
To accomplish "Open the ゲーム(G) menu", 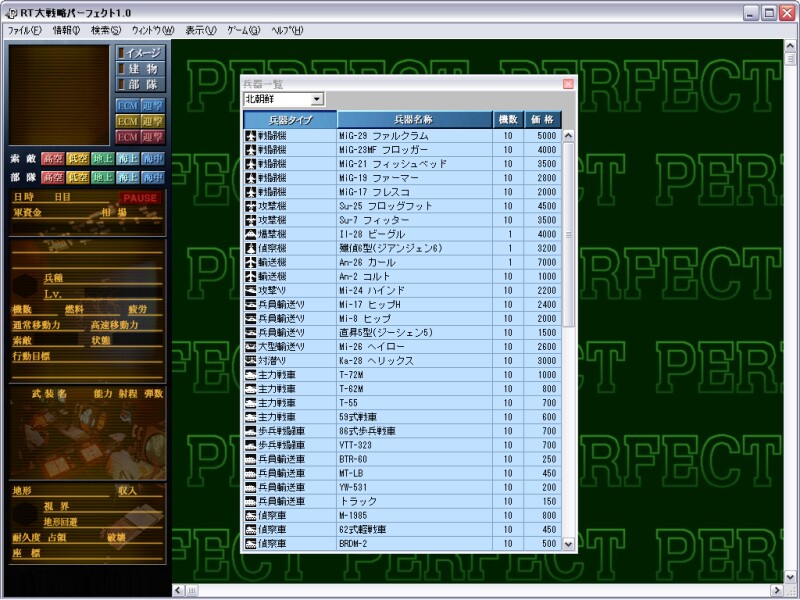I will click(x=243, y=30).
